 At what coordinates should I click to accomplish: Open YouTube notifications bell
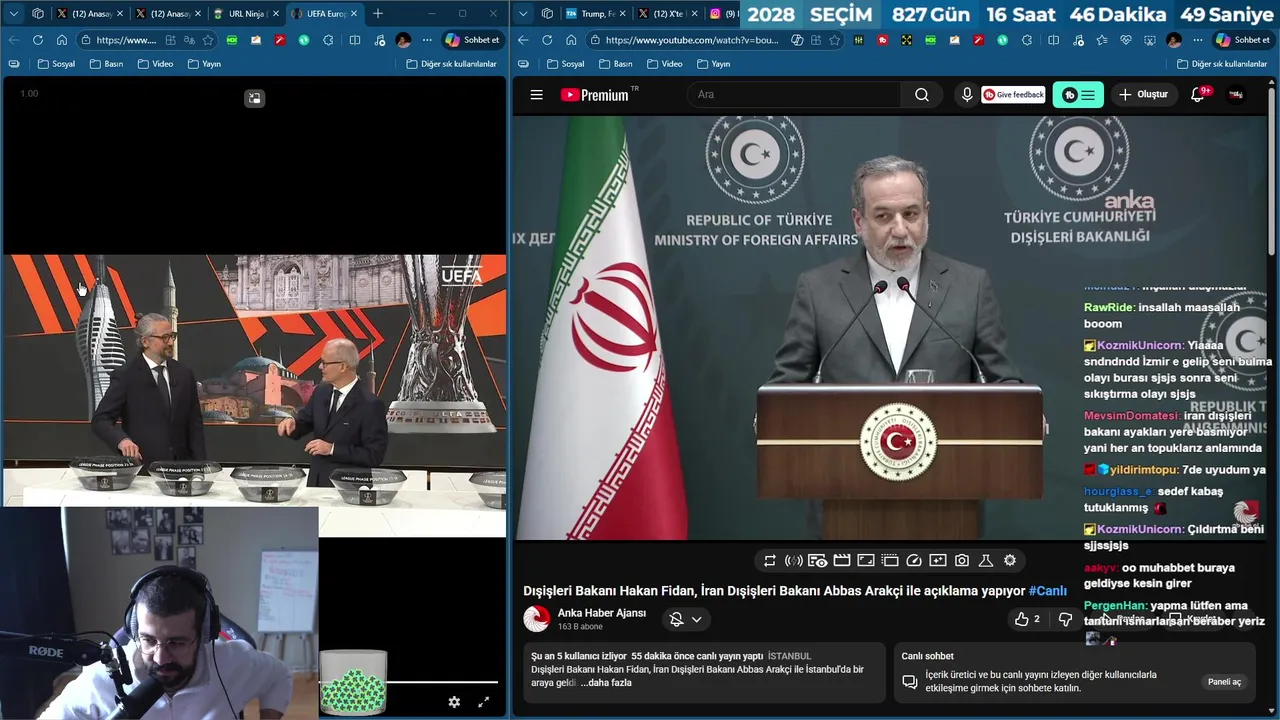tap(1198, 95)
